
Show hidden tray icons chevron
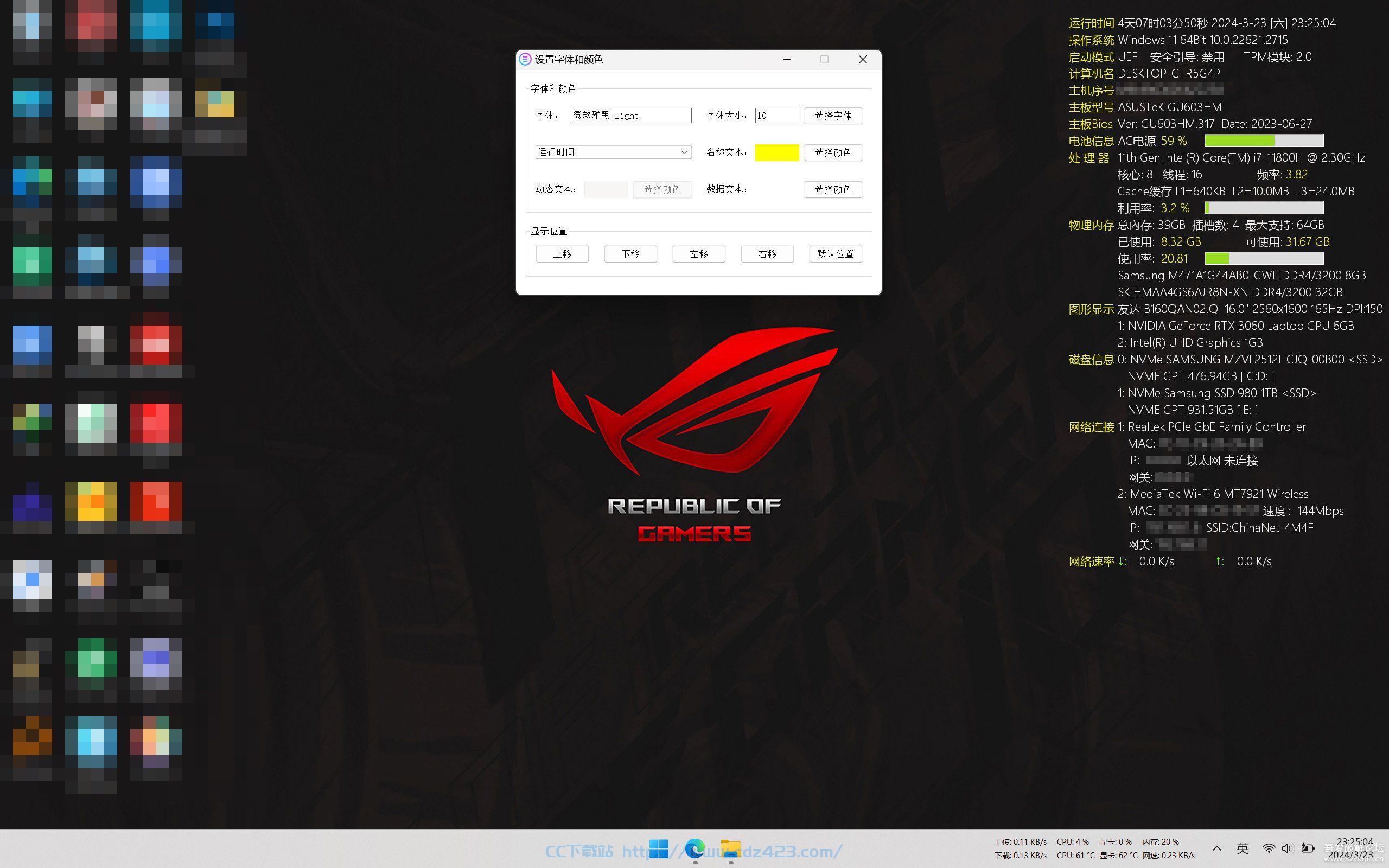1217,848
